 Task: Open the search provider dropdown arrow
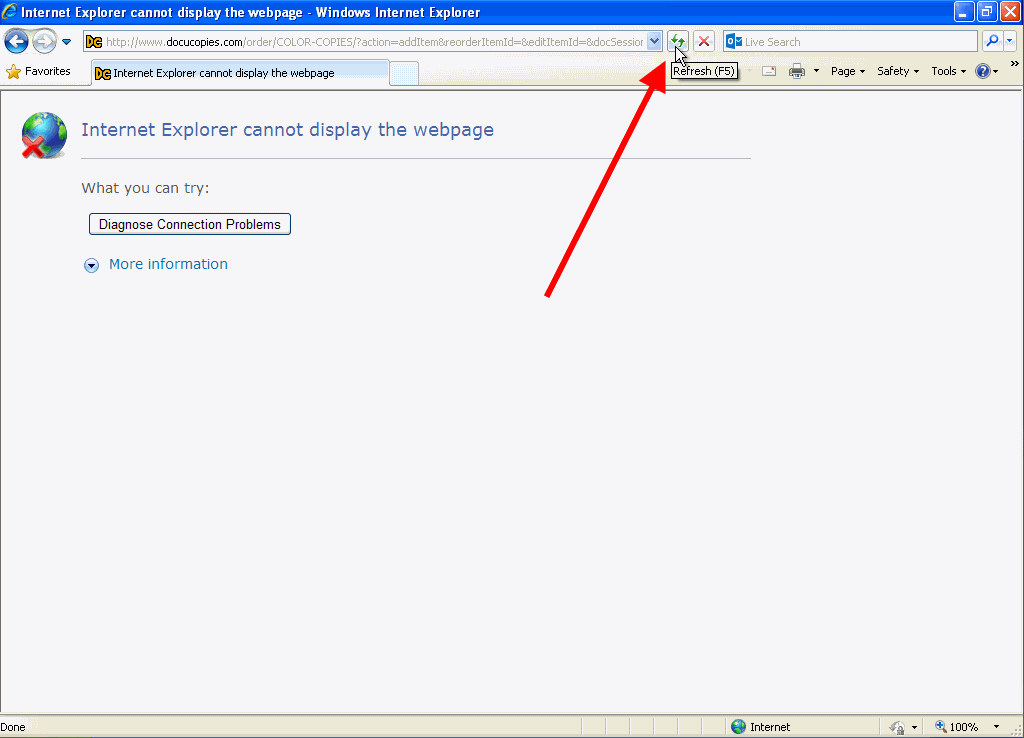[1010, 42]
